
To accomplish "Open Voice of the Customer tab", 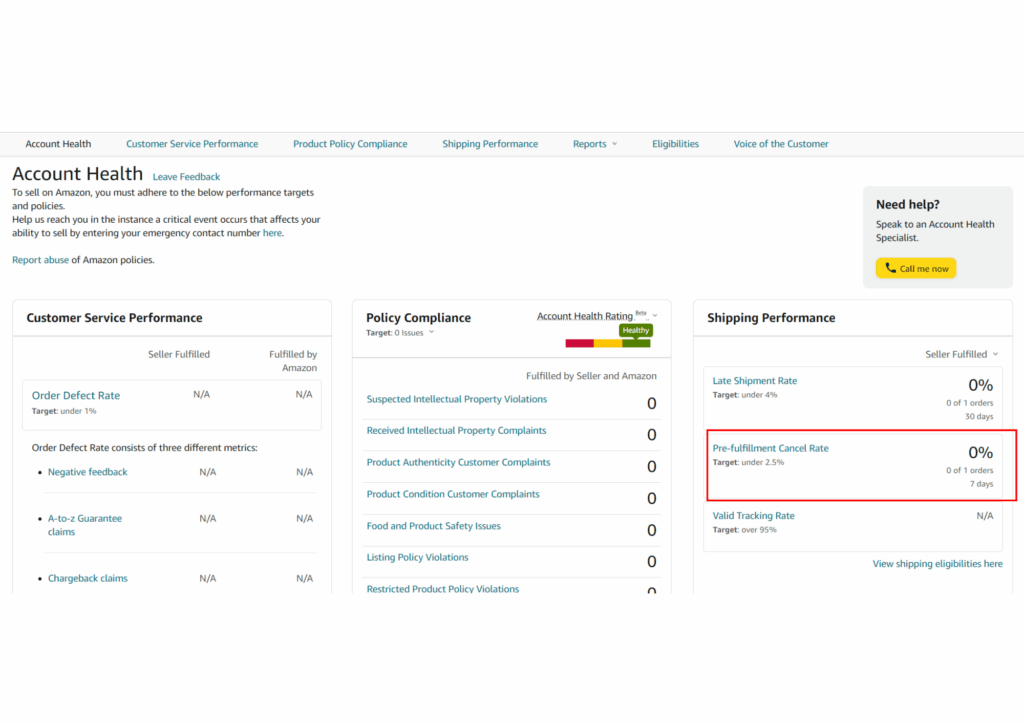I will (780, 144).
